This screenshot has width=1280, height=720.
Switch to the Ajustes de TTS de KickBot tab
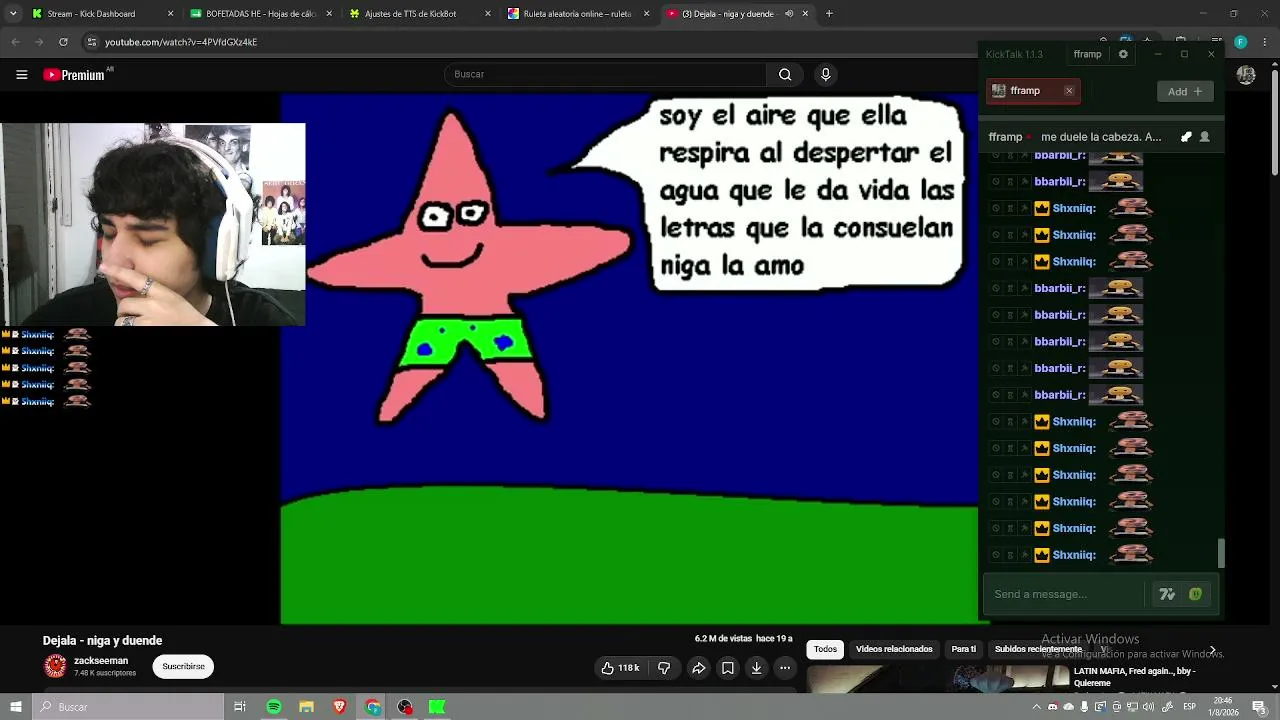(x=418, y=14)
